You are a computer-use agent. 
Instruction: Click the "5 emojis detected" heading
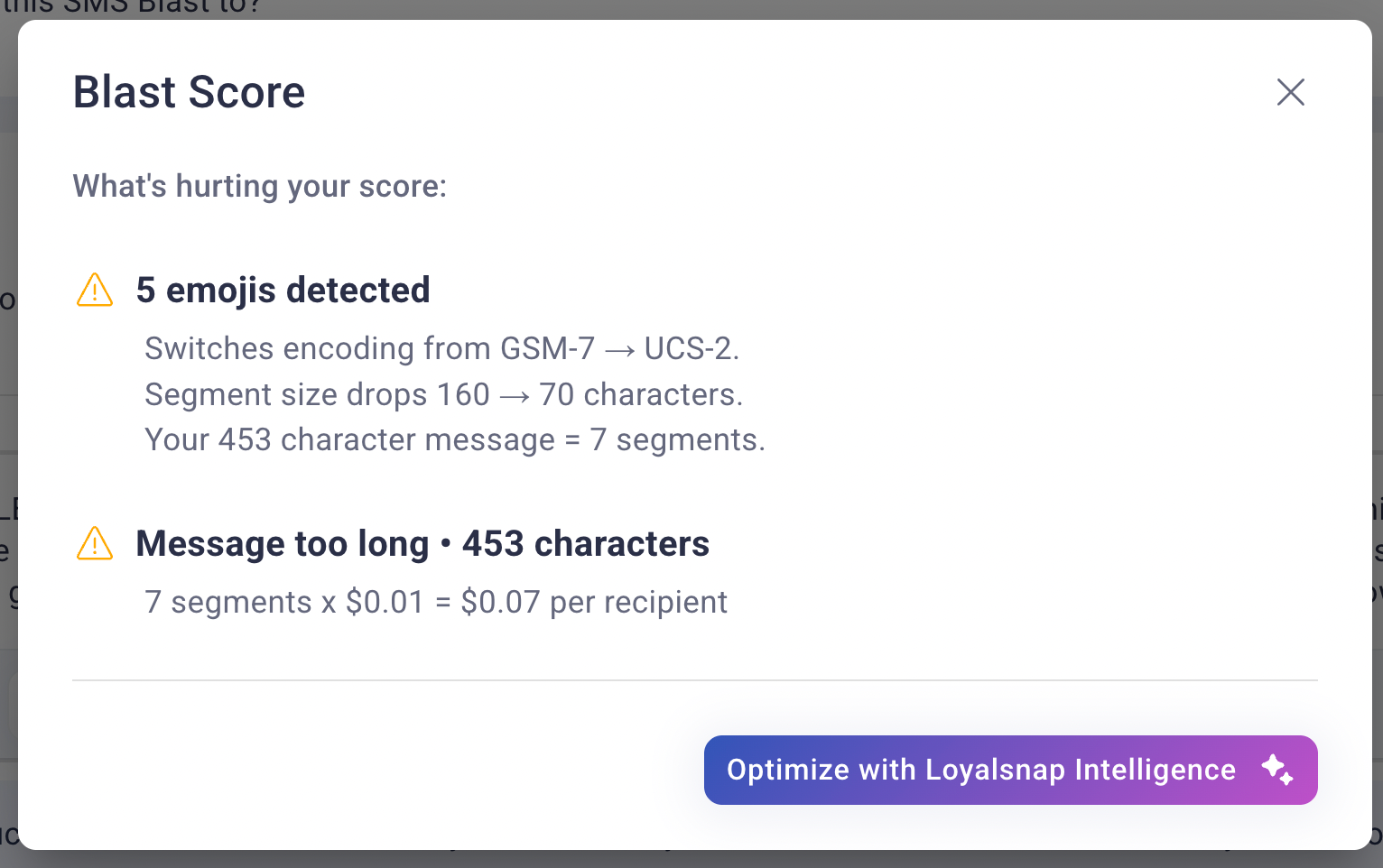pyautogui.click(x=283, y=291)
